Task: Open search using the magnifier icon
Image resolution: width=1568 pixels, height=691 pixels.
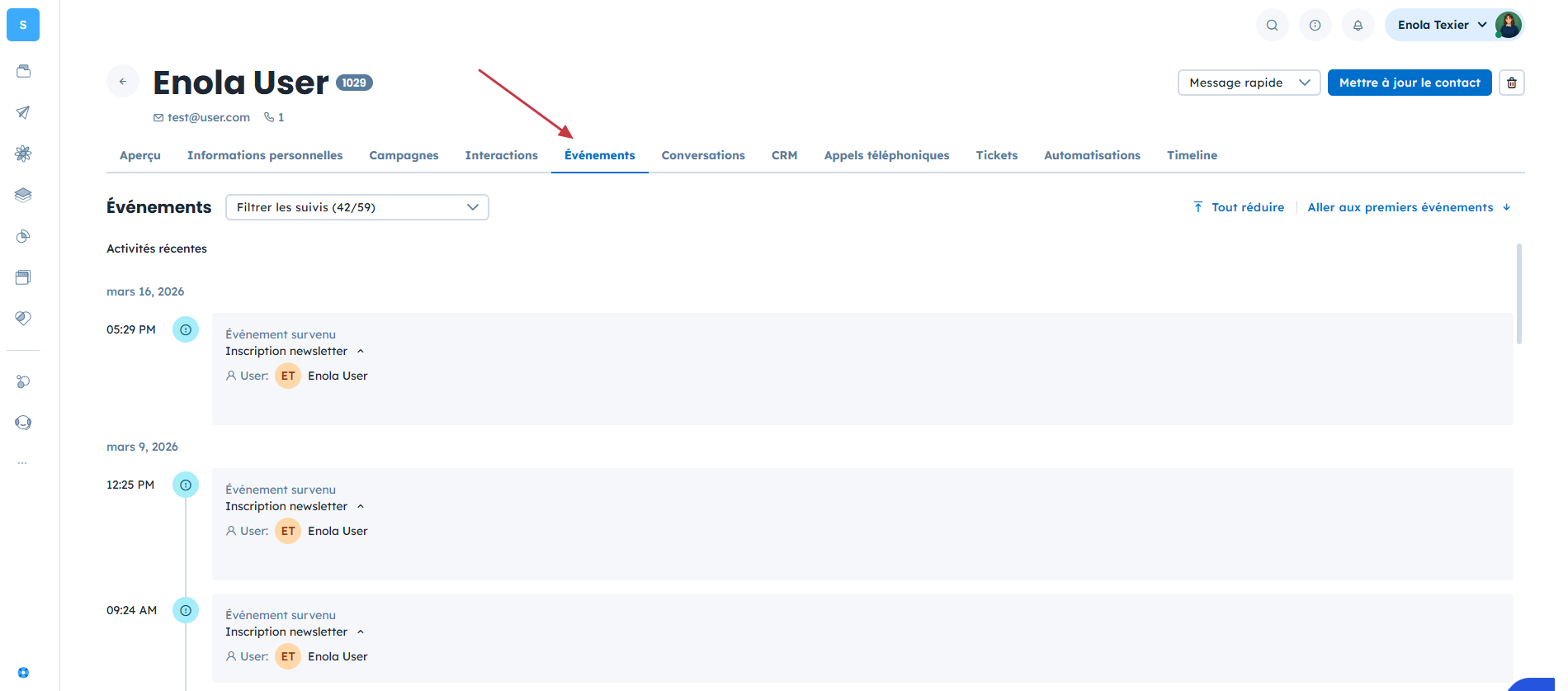Action: pos(1272,25)
